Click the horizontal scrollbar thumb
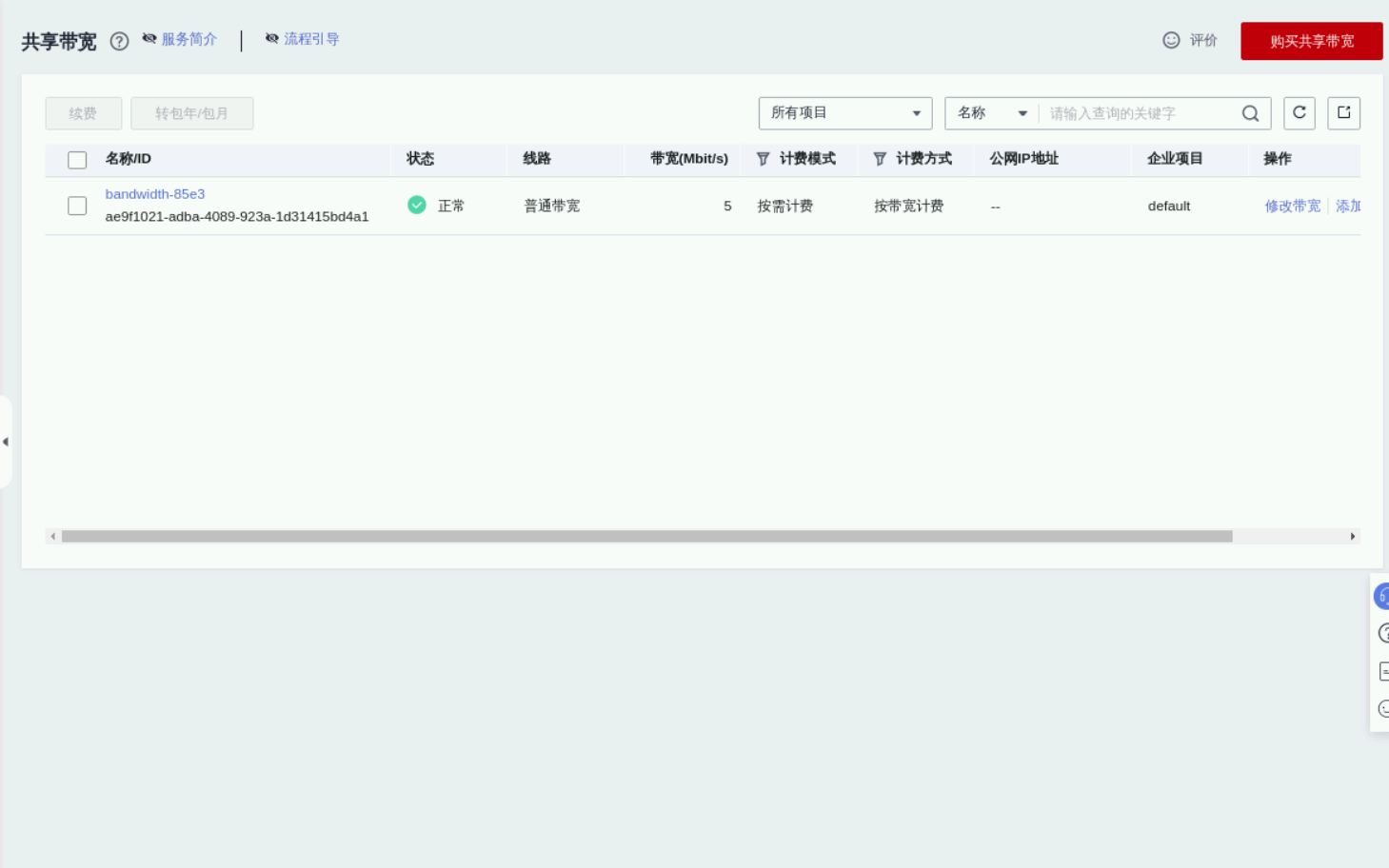Viewport: 1389px width, 868px height. [x=647, y=537]
